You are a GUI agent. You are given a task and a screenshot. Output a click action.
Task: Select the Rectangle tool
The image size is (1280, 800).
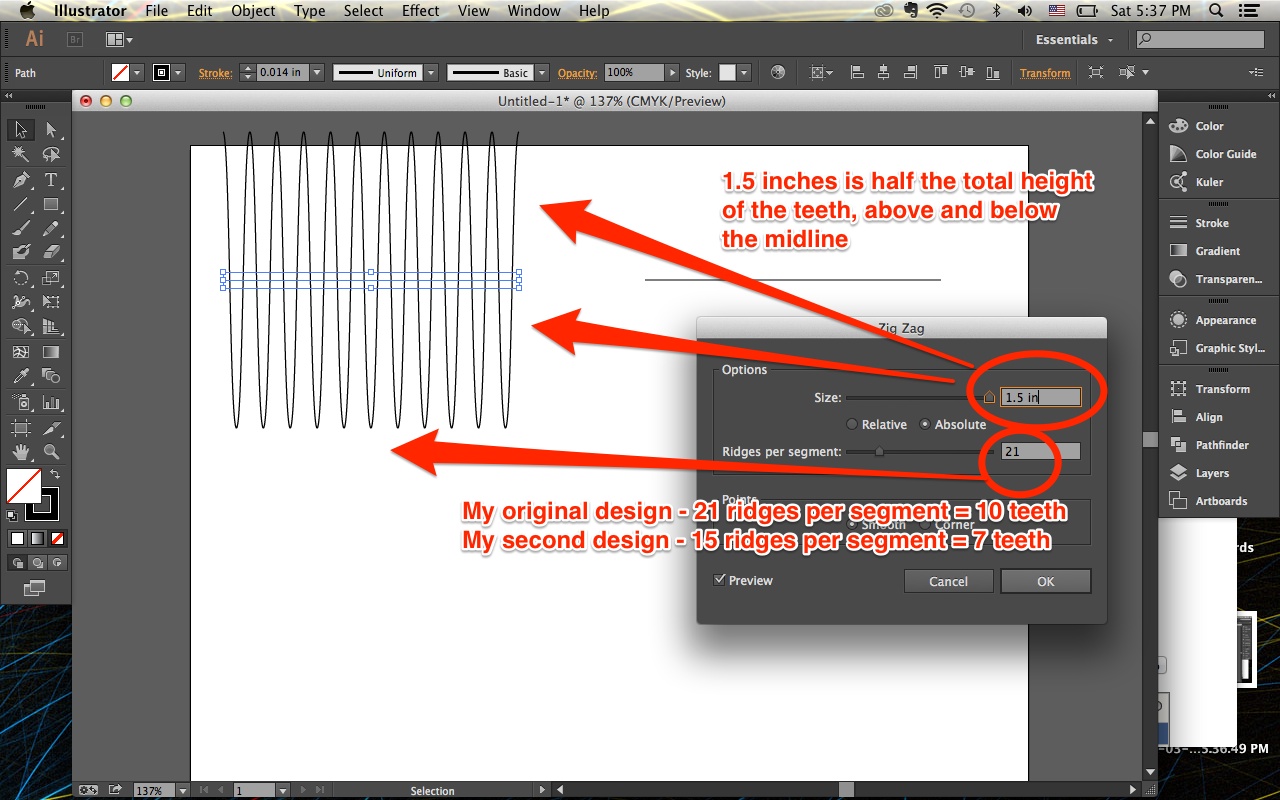51,205
